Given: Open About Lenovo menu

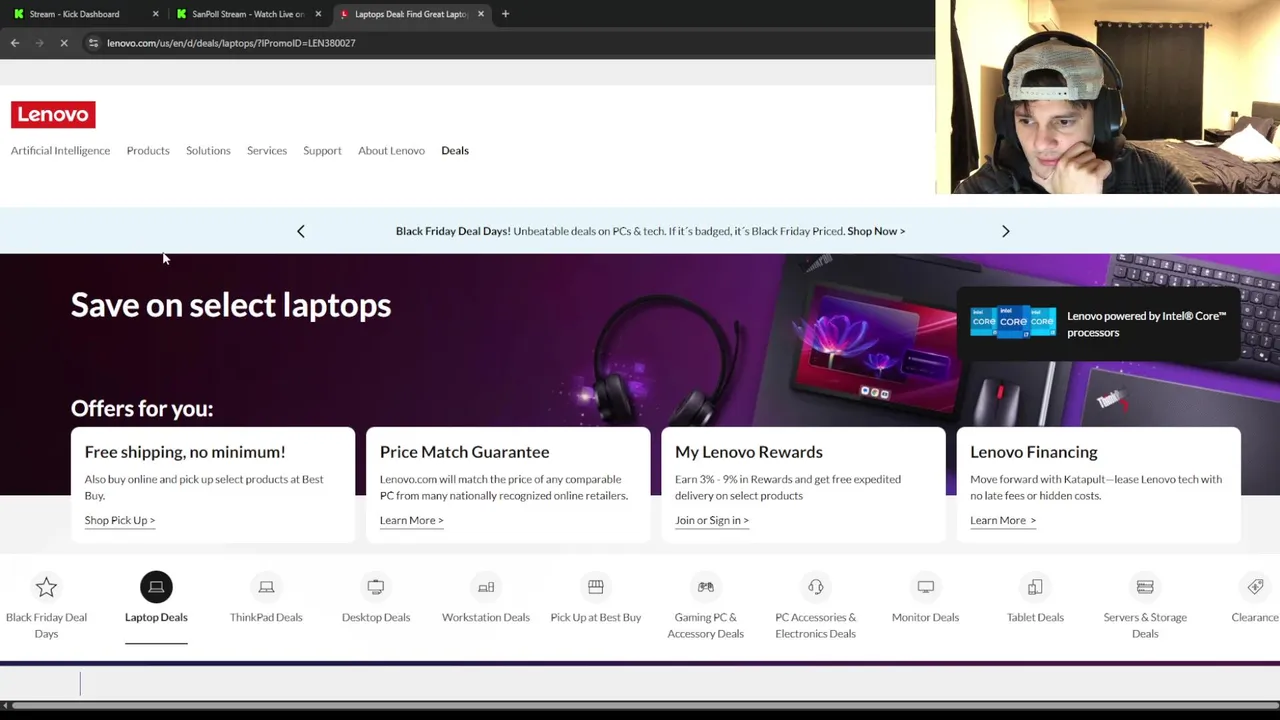Looking at the screenshot, I should pos(391,151).
